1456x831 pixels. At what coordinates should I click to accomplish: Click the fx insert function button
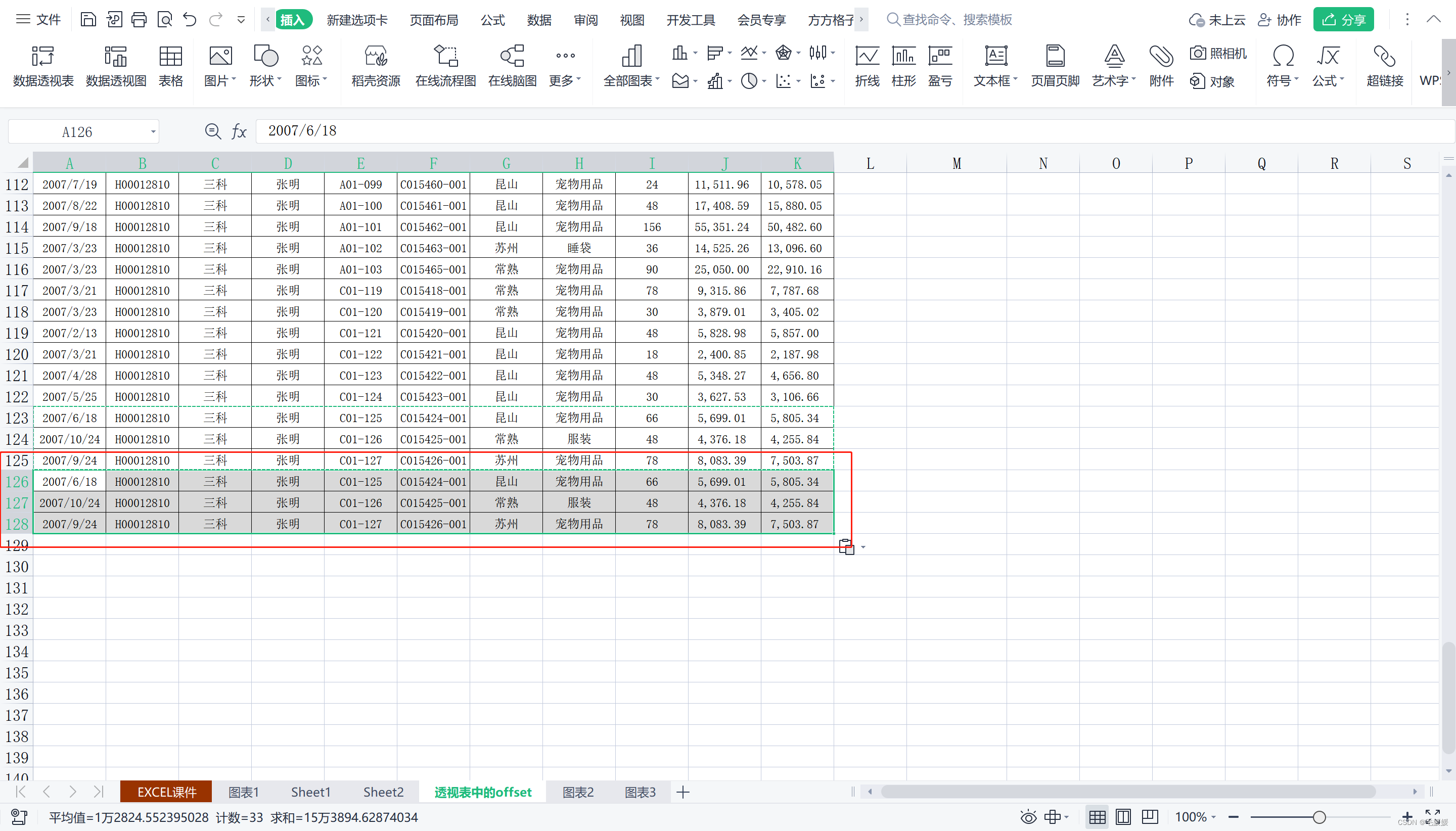(x=239, y=132)
